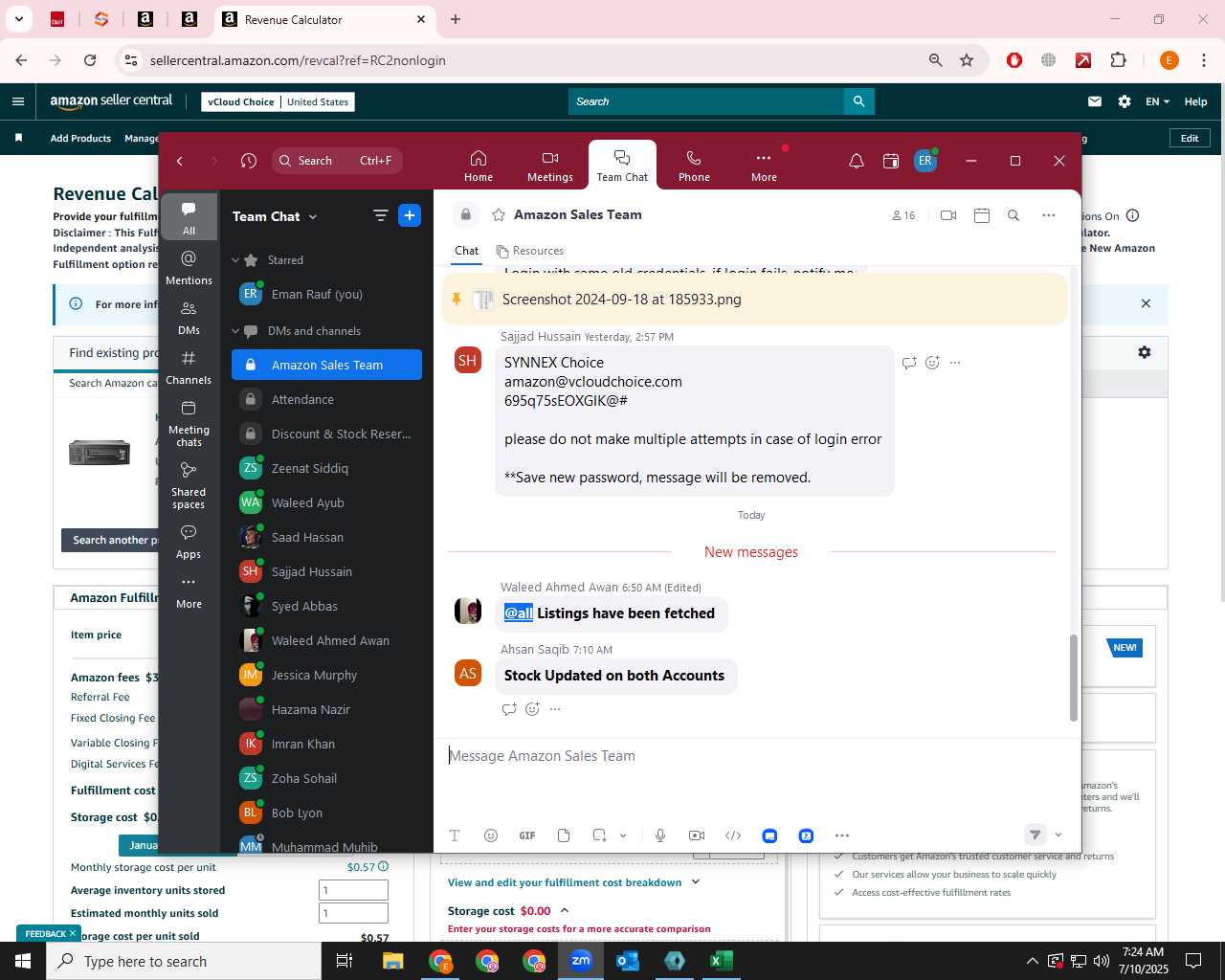Open the ER profile avatar in Zoom
1225x980 pixels.
point(924,161)
